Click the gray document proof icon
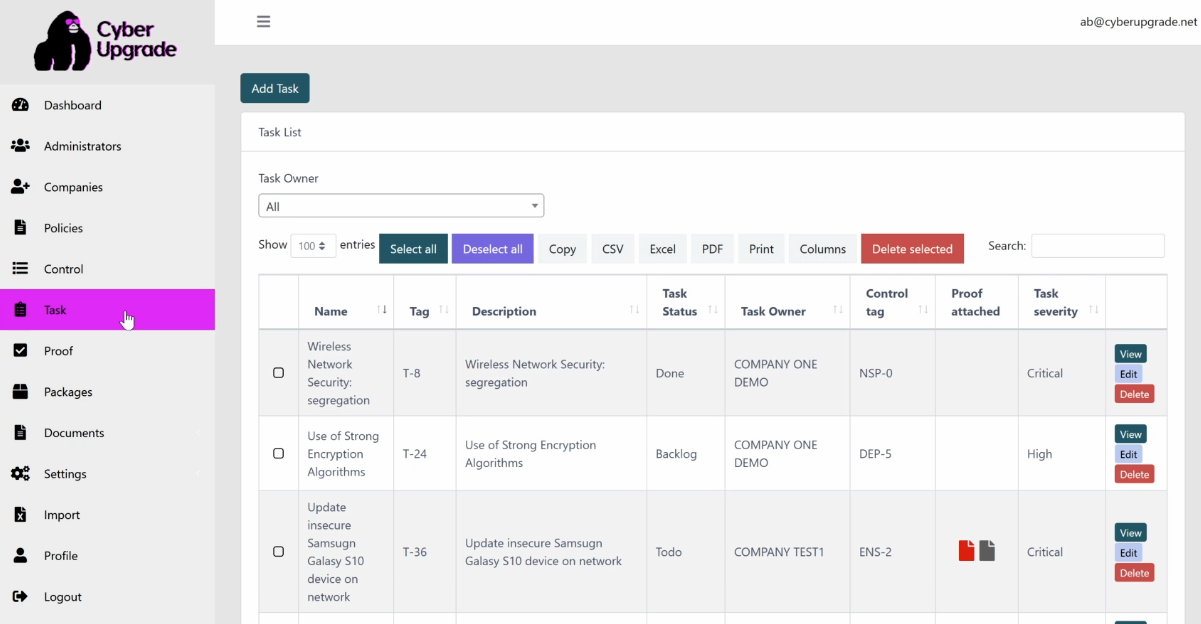1201x624 pixels. (987, 550)
